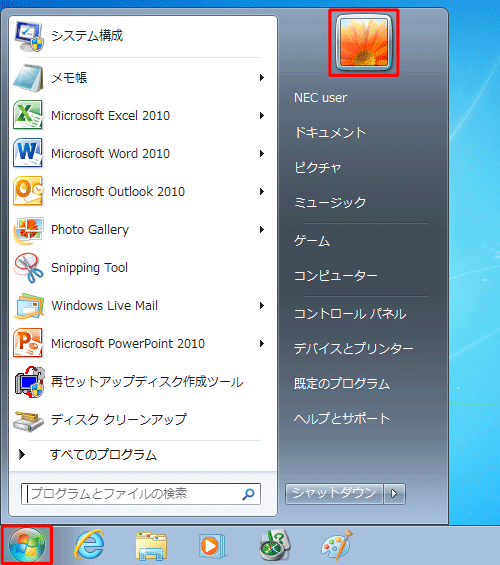Expand Photo Gallery jump list arrow
This screenshot has width=500, height=565.
262,230
